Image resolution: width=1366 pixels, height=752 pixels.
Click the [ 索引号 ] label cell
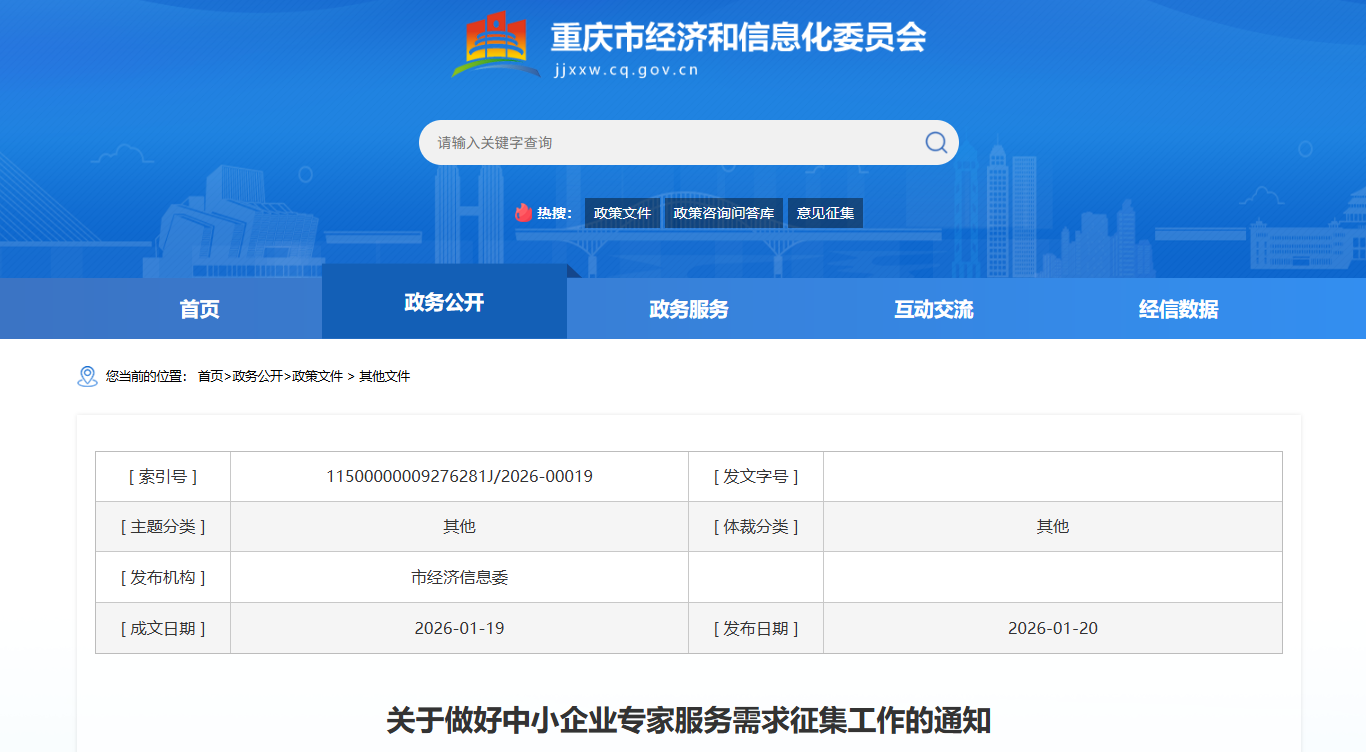tap(163, 477)
